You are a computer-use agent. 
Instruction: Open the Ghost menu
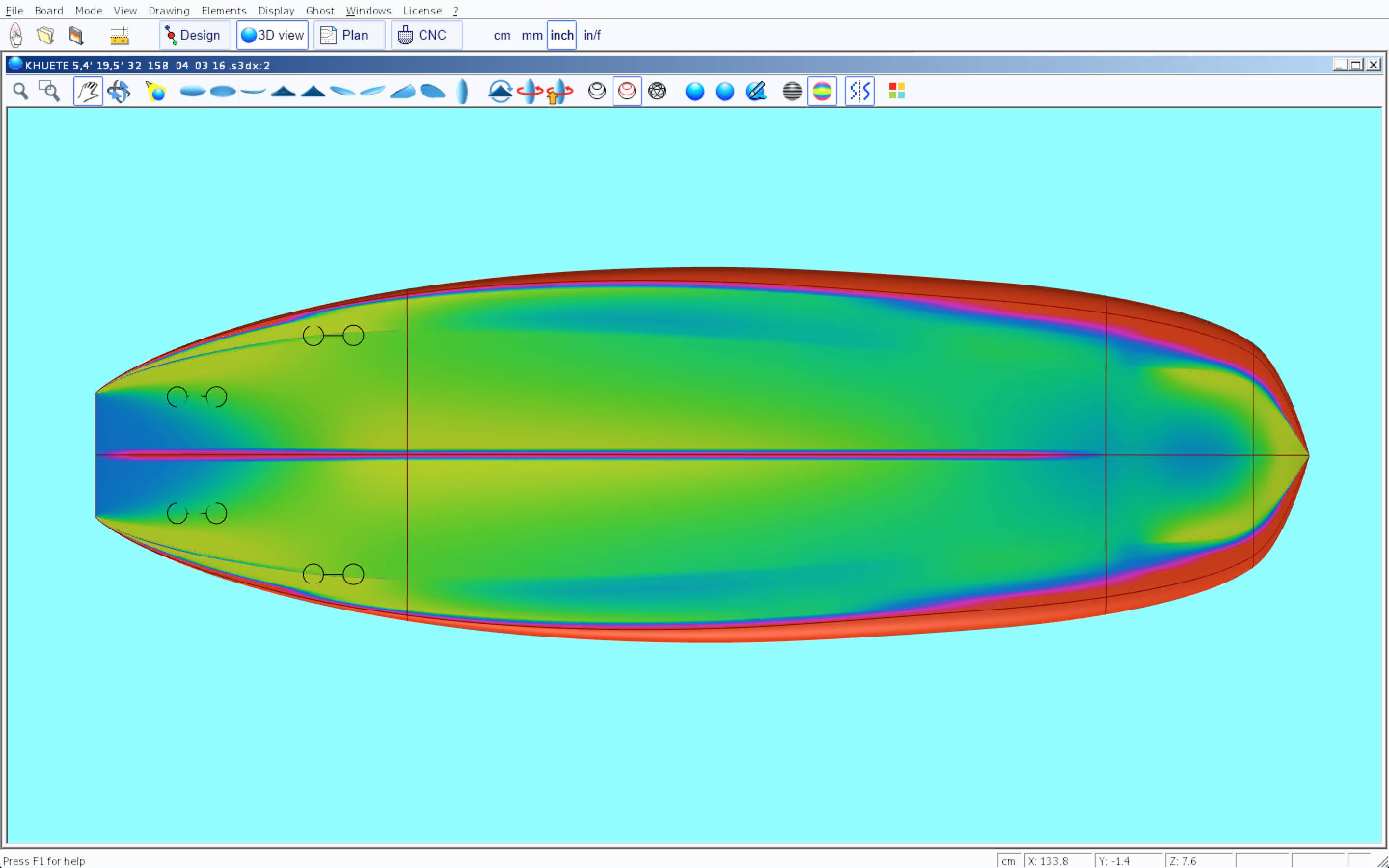pos(320,10)
